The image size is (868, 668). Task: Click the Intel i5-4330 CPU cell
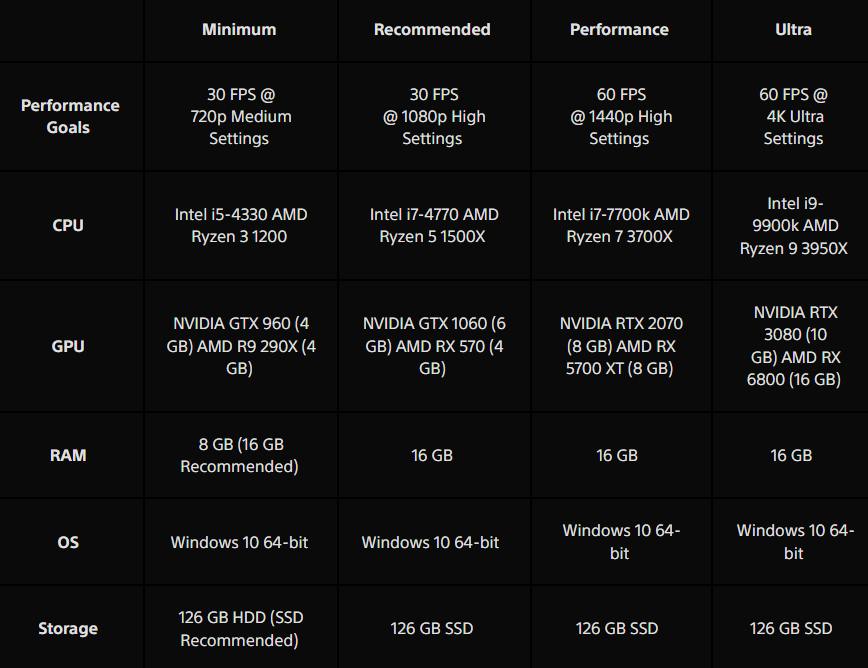(240, 225)
